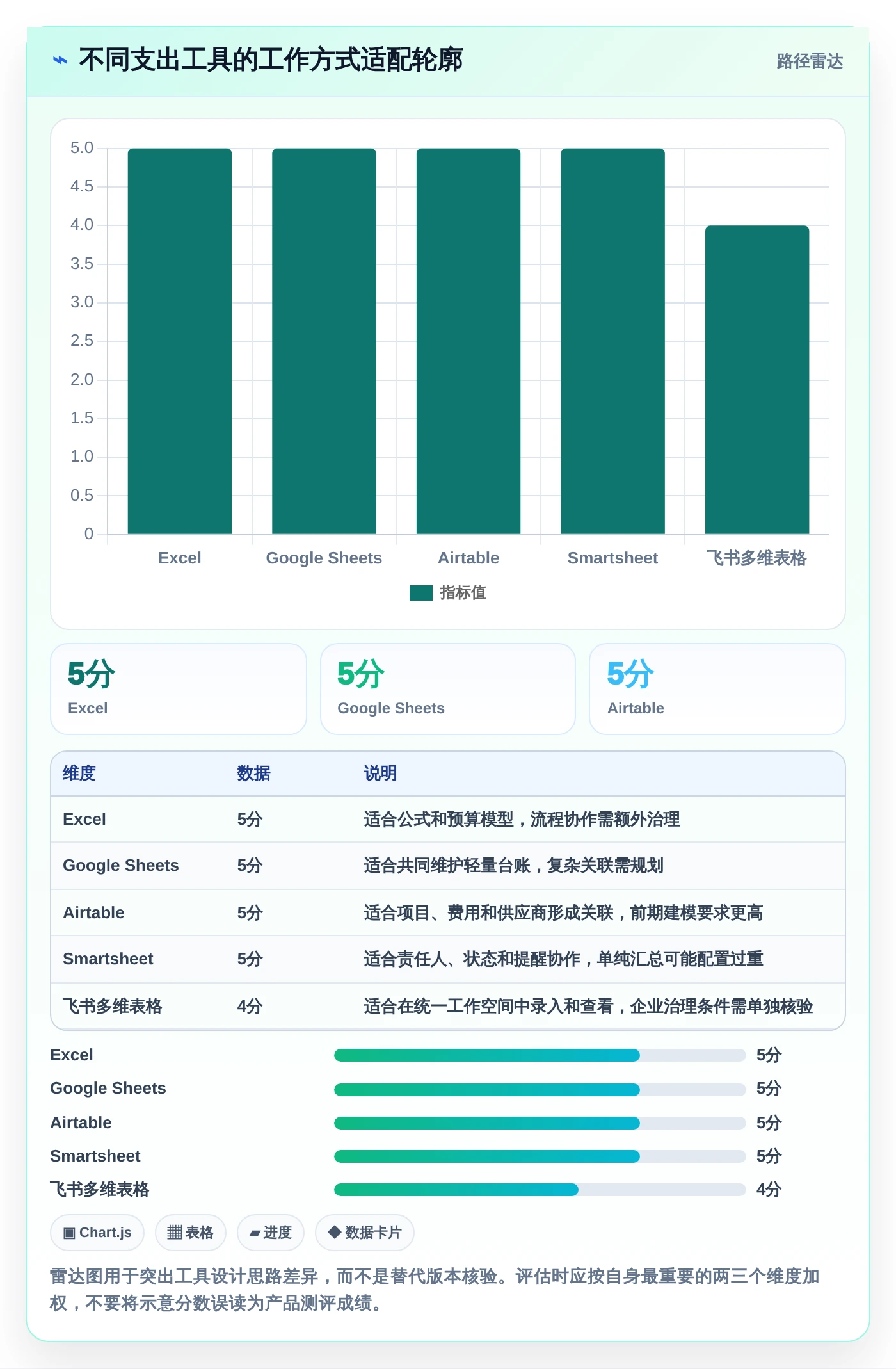Select the Google Sheets bar in chart

[324, 341]
